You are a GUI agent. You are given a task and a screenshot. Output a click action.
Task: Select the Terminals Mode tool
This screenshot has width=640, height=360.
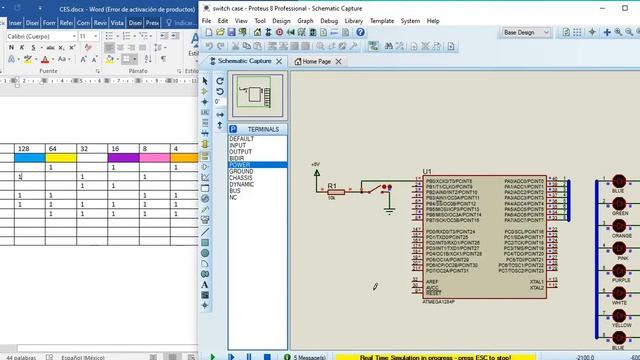point(205,156)
